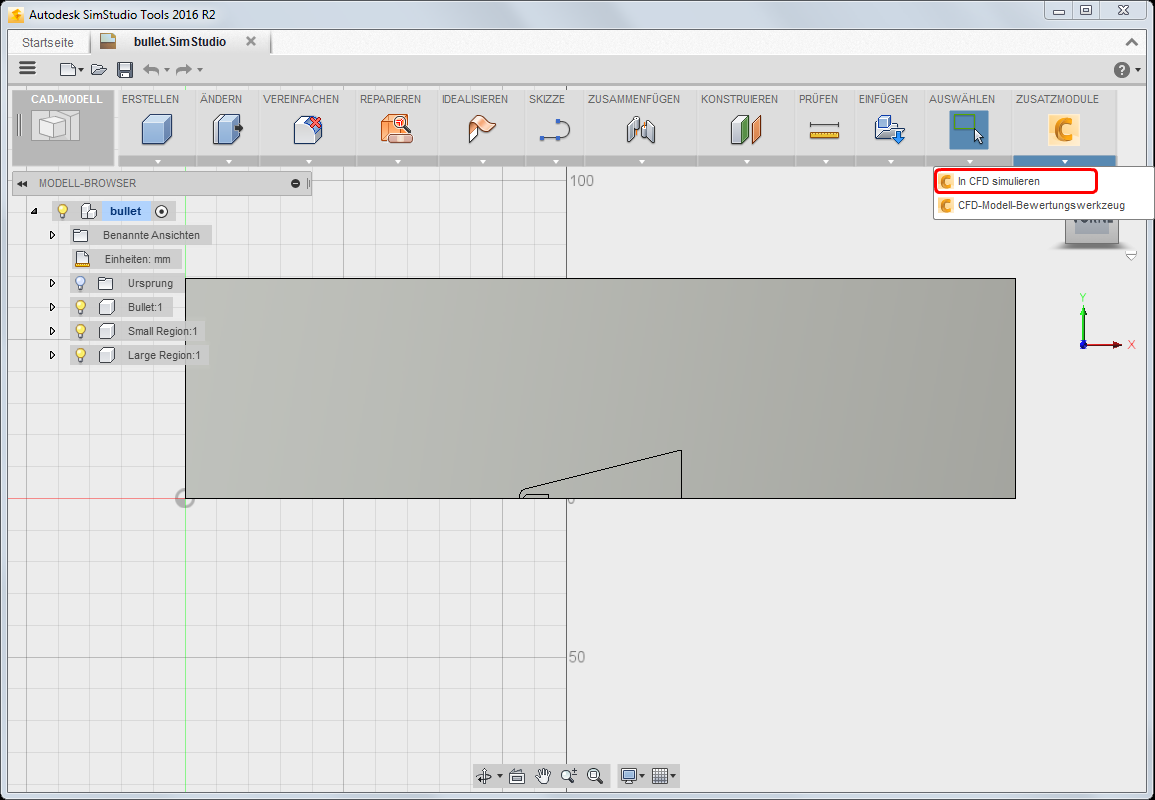1155x800 pixels.
Task: Hide the Small Region:1 component
Action: tap(81, 331)
